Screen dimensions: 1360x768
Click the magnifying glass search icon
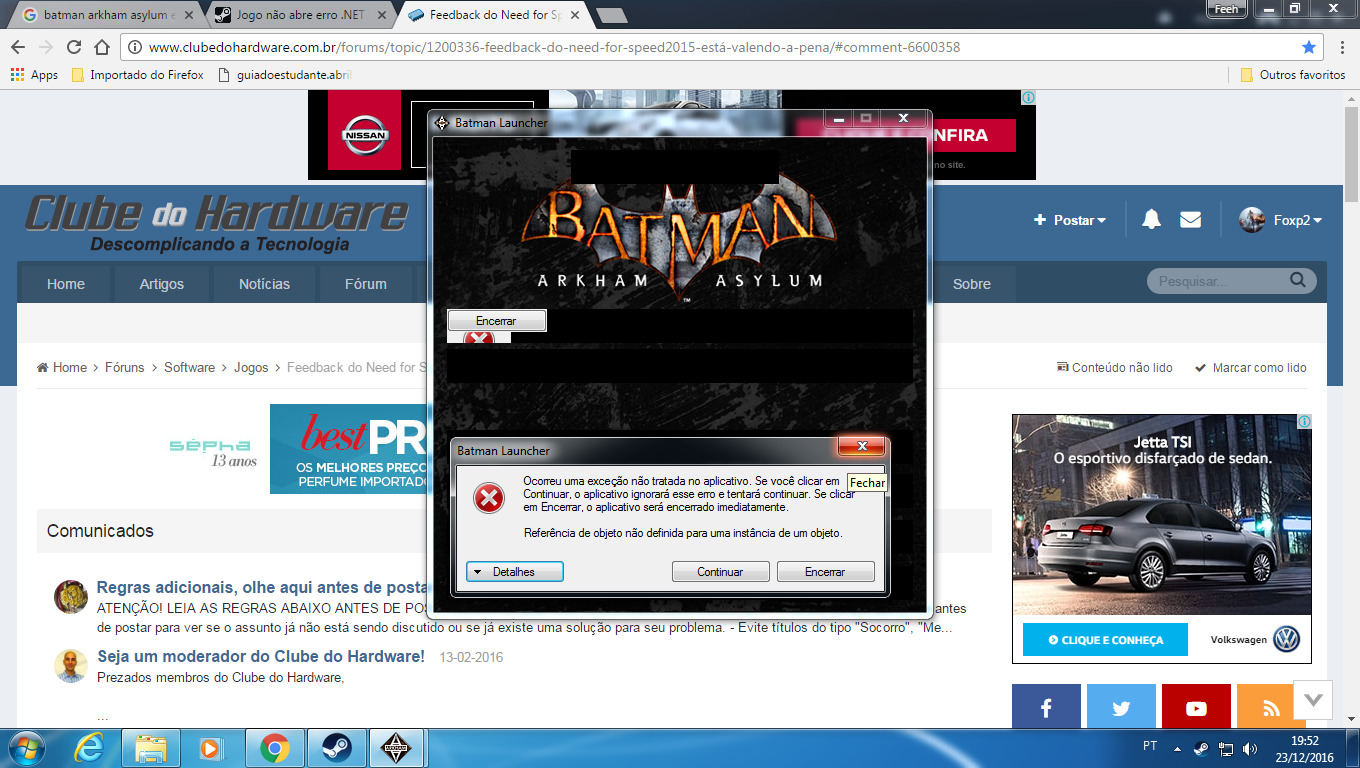[x=1298, y=280]
